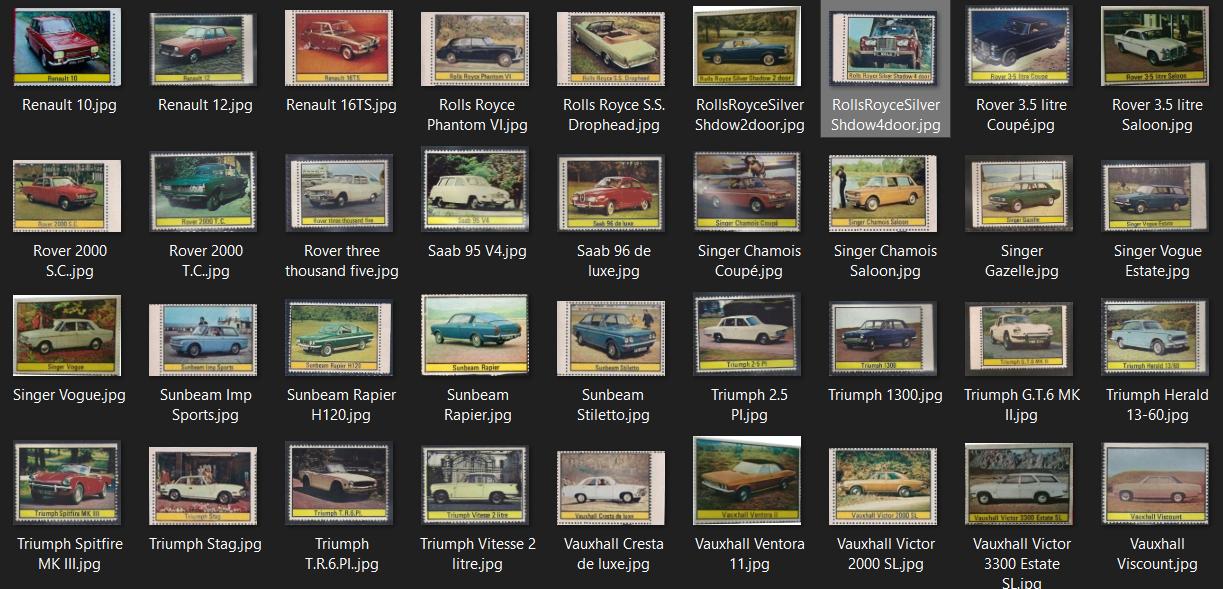Select Rover 3.5 litre Saloon.jpg thumbnail
Viewport: 1223px width, 589px height.
point(1157,46)
